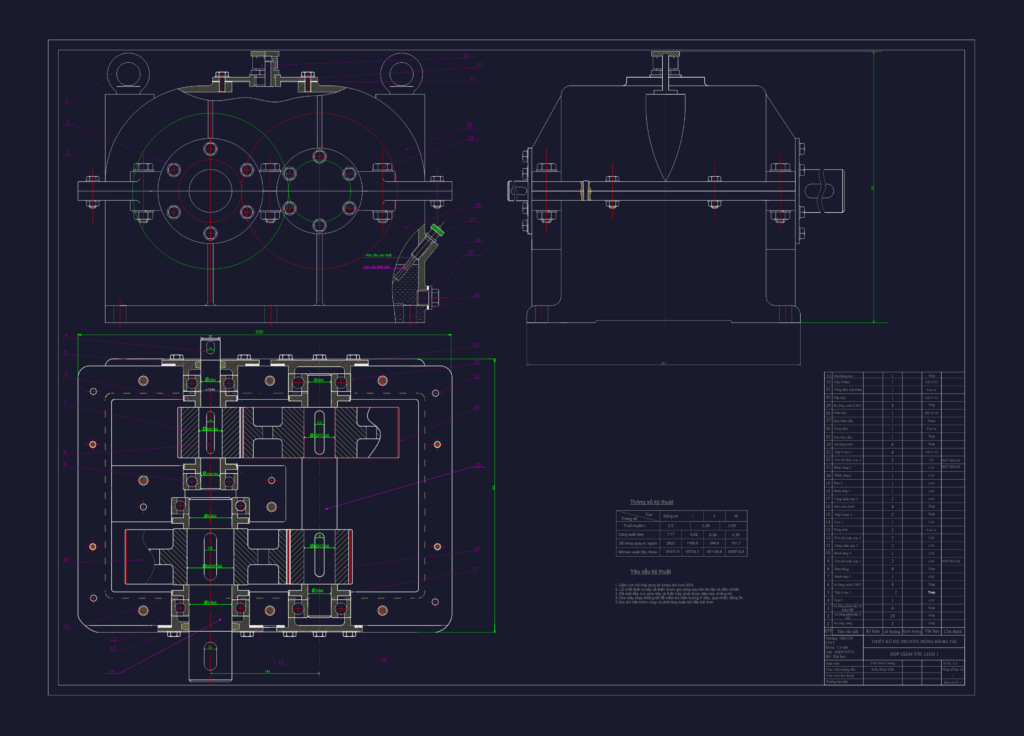Screen dimensions: 1024x736
Task: Click the 'Động cơ' header cell
Action: [670, 516]
